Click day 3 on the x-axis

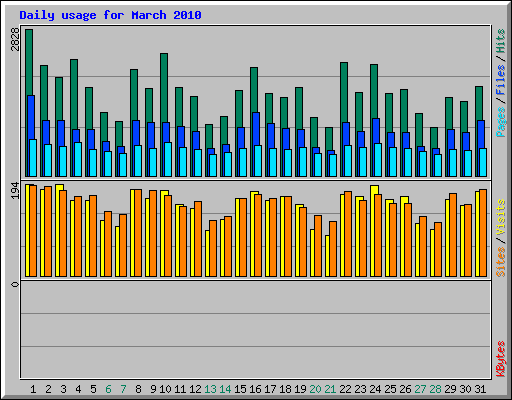tap(63, 389)
